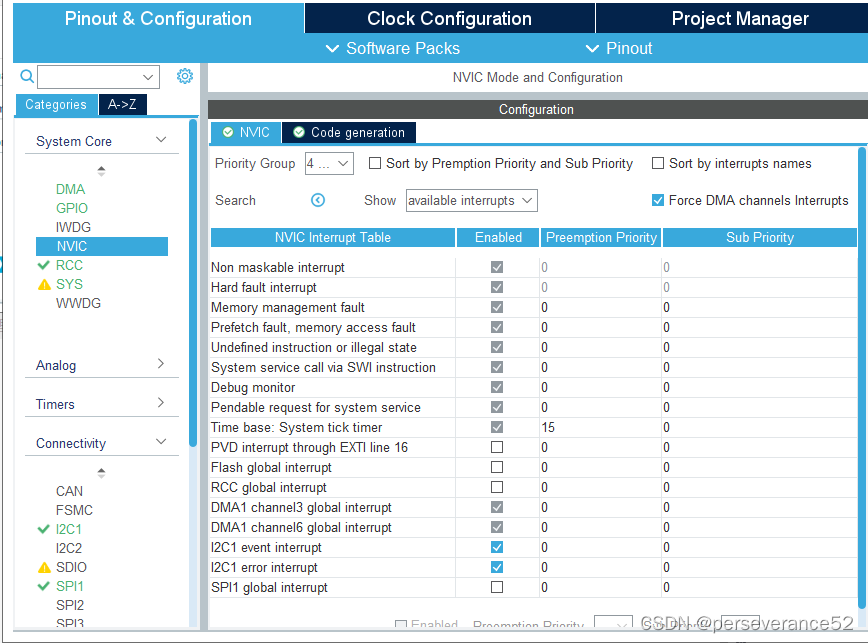
Task: Click preemption priority 15 of System tick timer
Action: 548,427
